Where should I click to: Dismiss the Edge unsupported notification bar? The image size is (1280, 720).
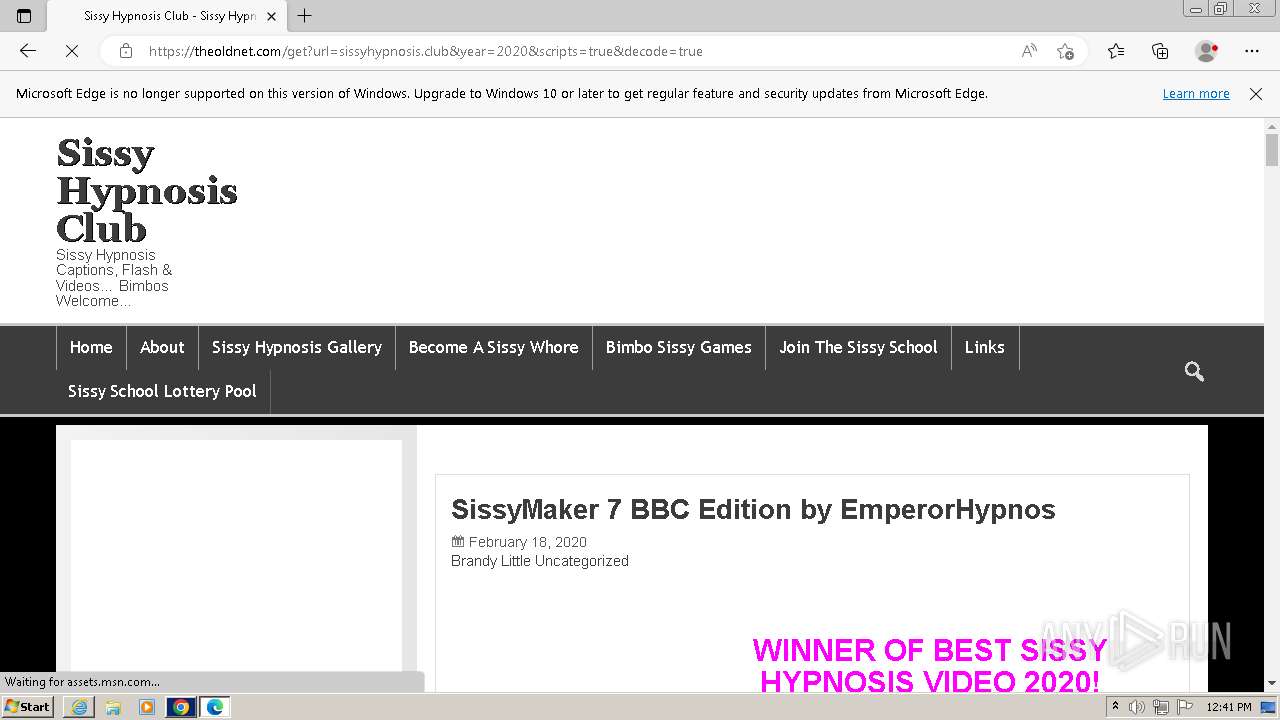(x=1256, y=93)
